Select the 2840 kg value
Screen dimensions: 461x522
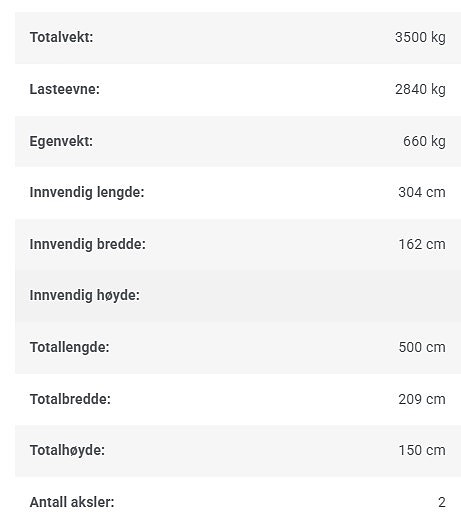click(x=420, y=89)
